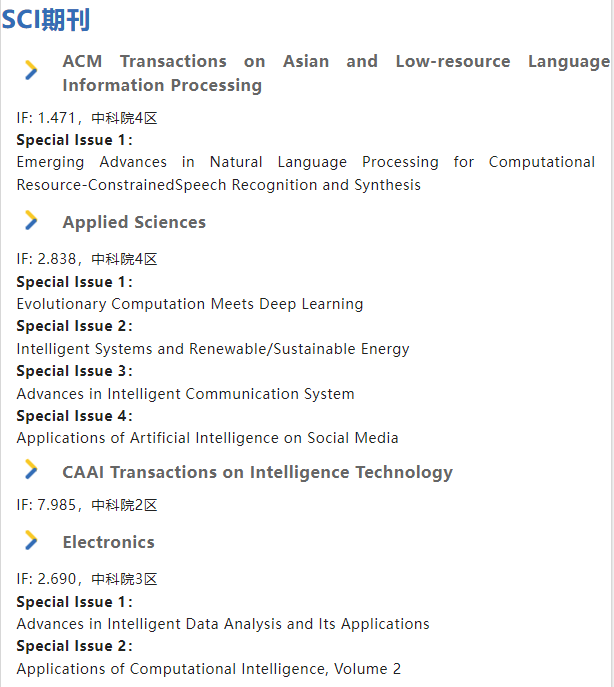Screen dimensions: 614x687
Task: Click 'Special Issue 2:' label under Applied Sciences
Action: (75, 326)
